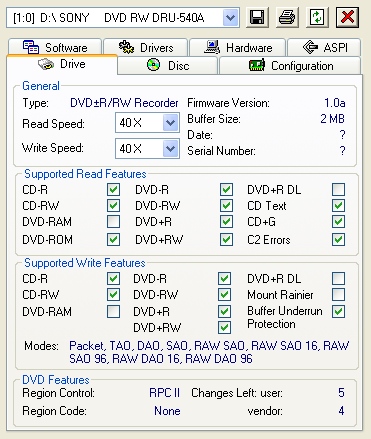Image resolution: width=371 pixels, height=439 pixels.
Task: Toggle the DVD-ROM read checkbox
Action: tap(113, 239)
